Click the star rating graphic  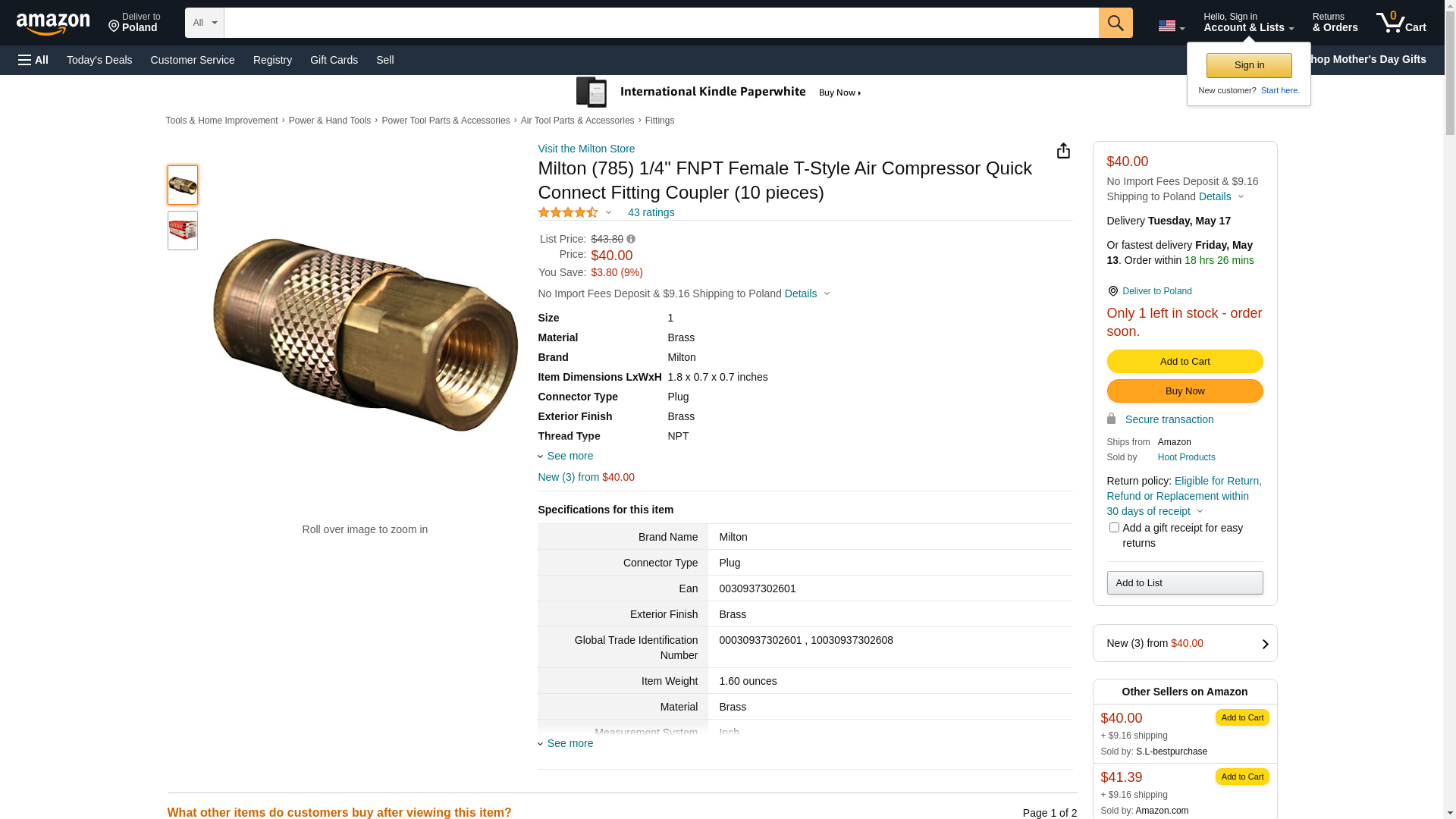point(568,213)
